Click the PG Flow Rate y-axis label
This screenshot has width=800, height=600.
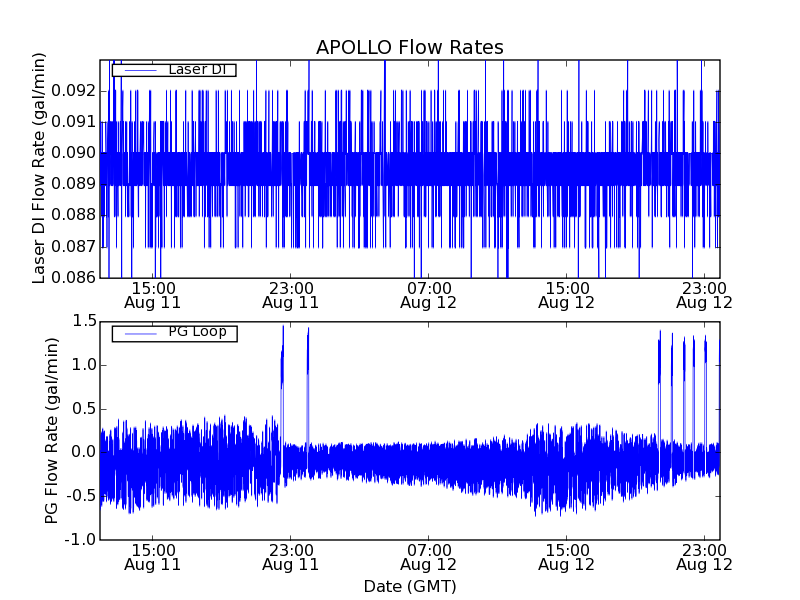pyautogui.click(x=51, y=430)
